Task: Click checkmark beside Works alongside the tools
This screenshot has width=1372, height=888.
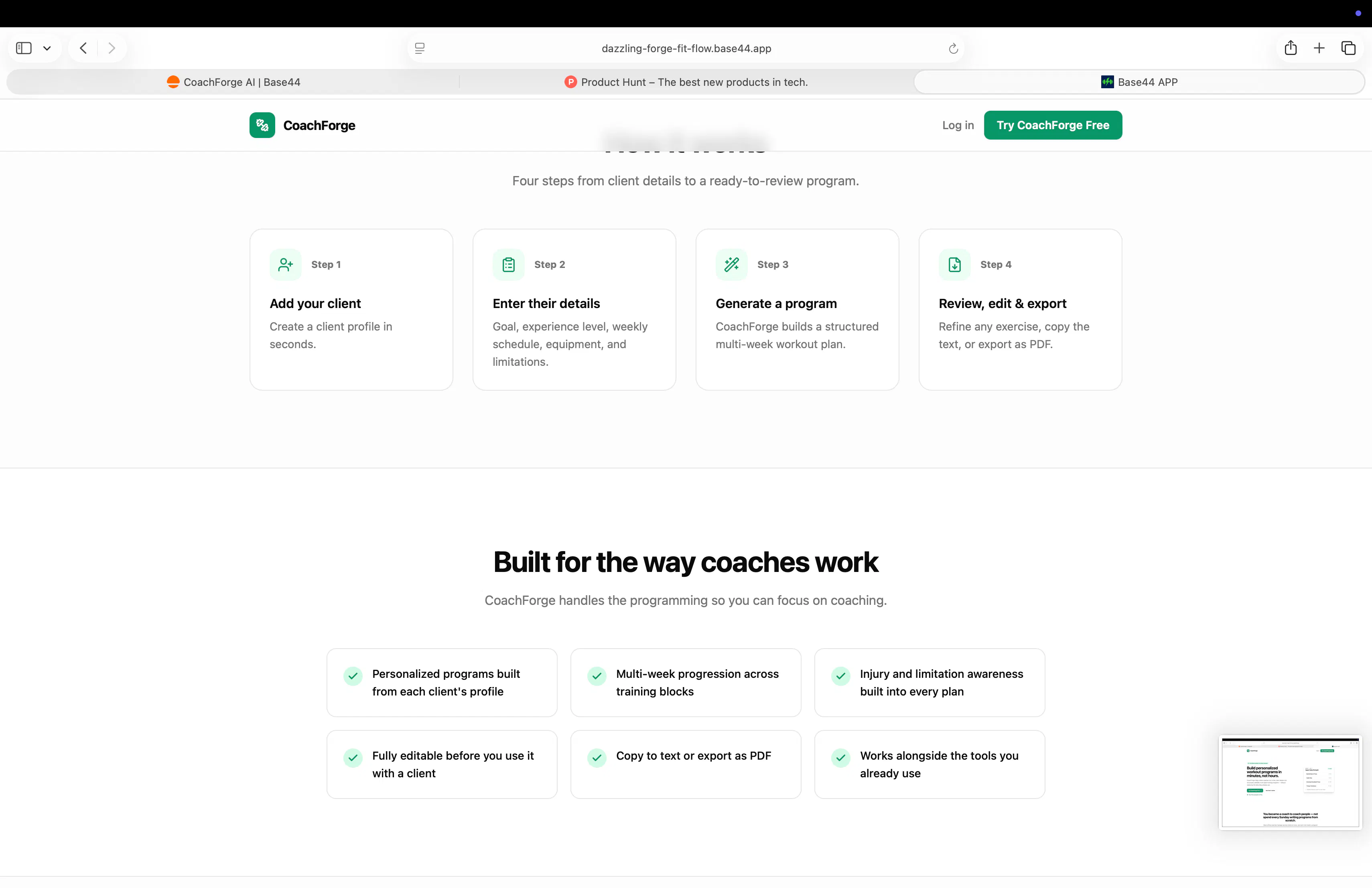Action: [840, 758]
